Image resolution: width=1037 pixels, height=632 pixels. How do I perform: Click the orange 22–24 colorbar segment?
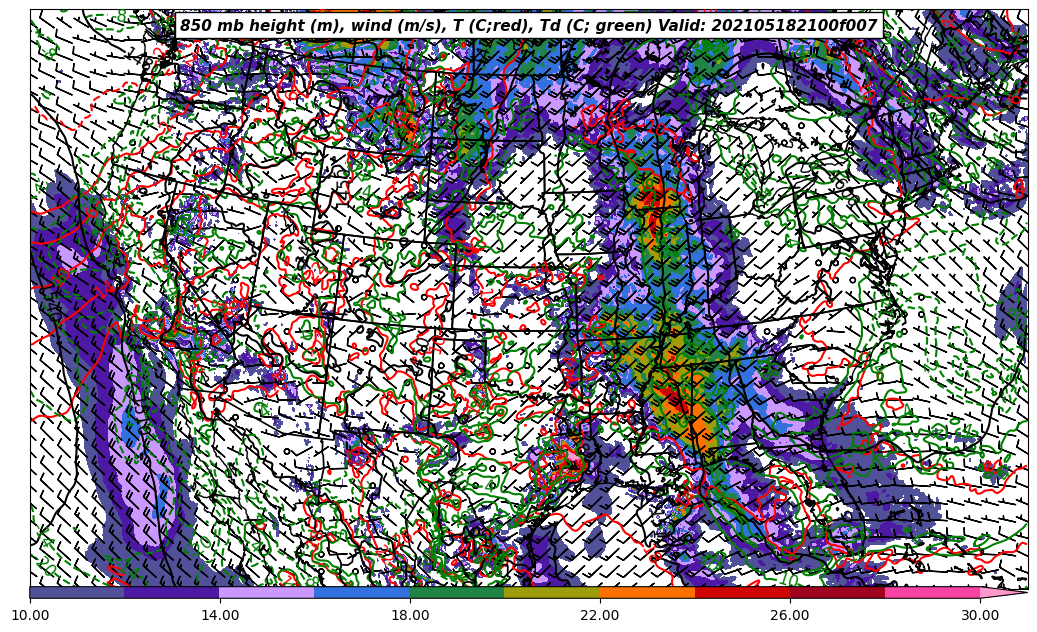pyautogui.click(x=647, y=592)
